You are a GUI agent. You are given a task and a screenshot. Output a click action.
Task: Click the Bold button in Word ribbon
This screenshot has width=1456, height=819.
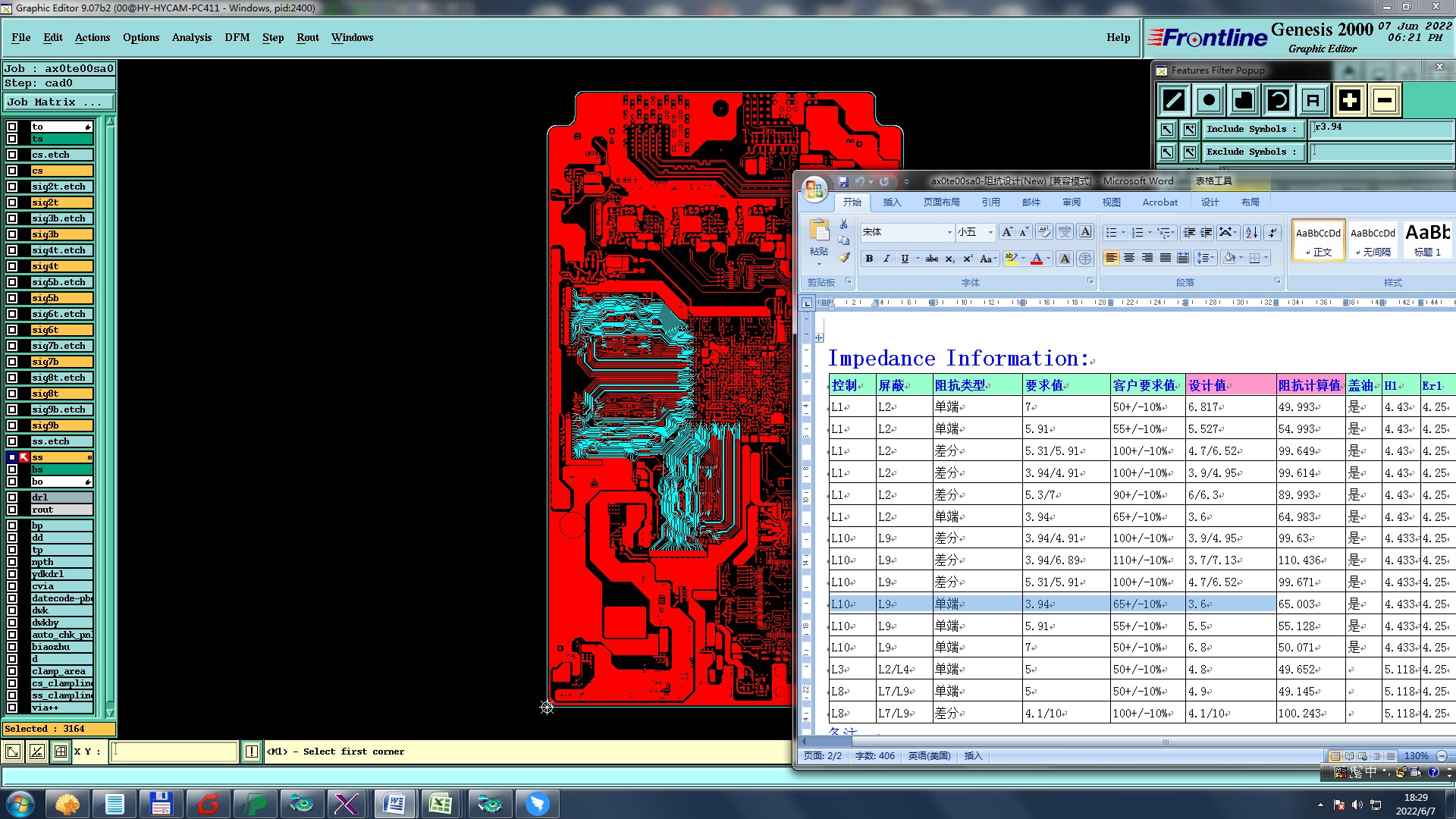[869, 259]
